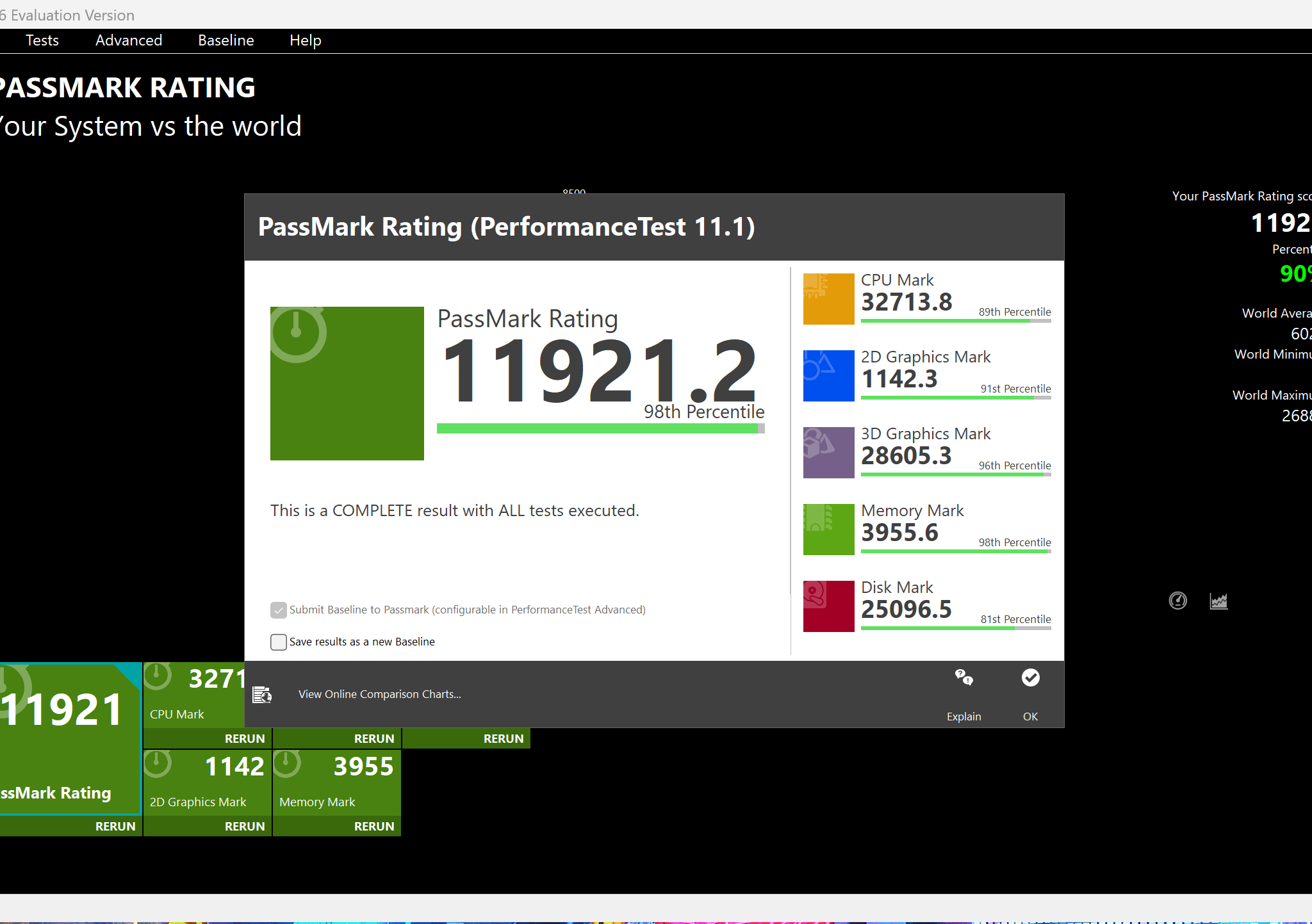This screenshot has width=1312, height=924.
Task: Click the stopwatch icon in Memory Mark tile
Action: (x=287, y=764)
